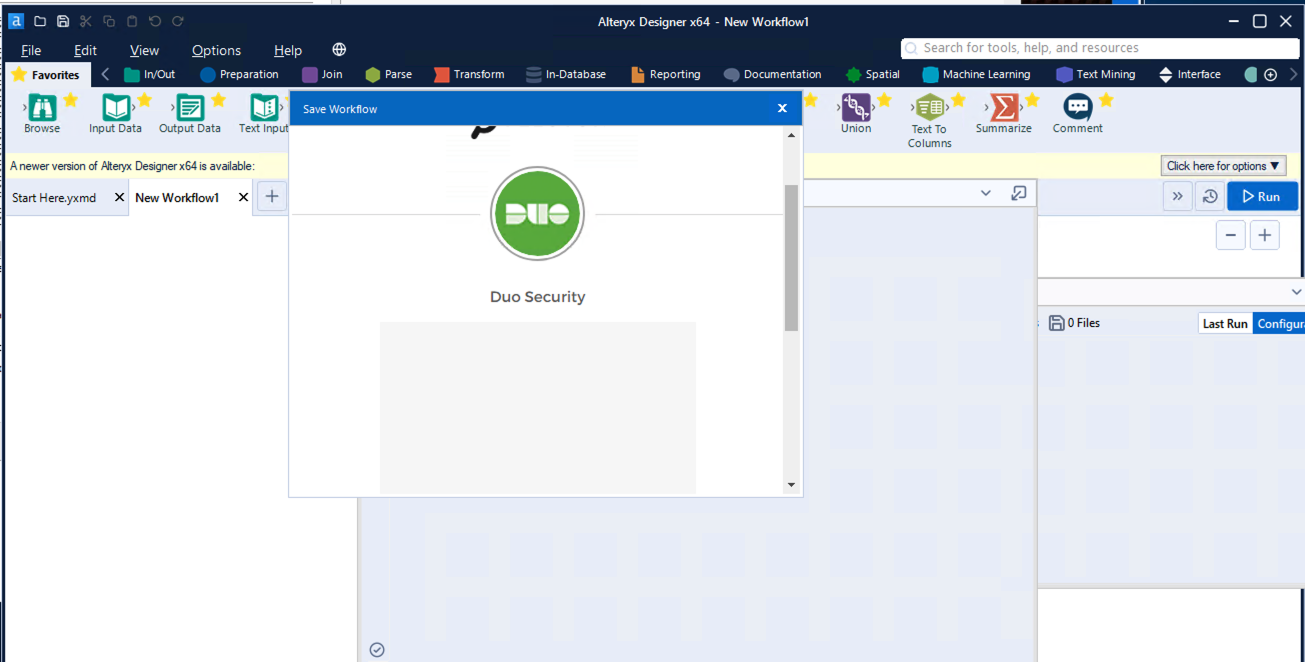Screen dimensions: 1305x662
Task: Select the Browse tool icon
Action: click(x=42, y=107)
